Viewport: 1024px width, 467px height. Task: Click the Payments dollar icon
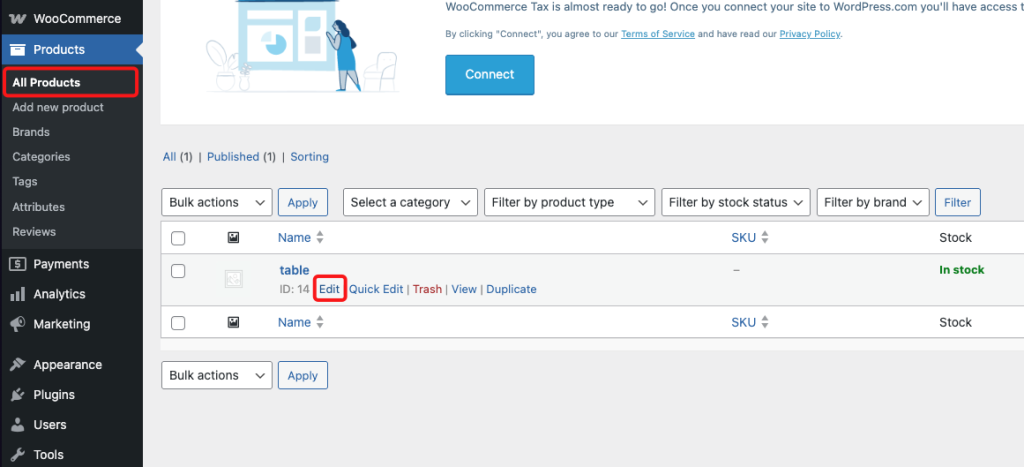pyautogui.click(x=18, y=264)
